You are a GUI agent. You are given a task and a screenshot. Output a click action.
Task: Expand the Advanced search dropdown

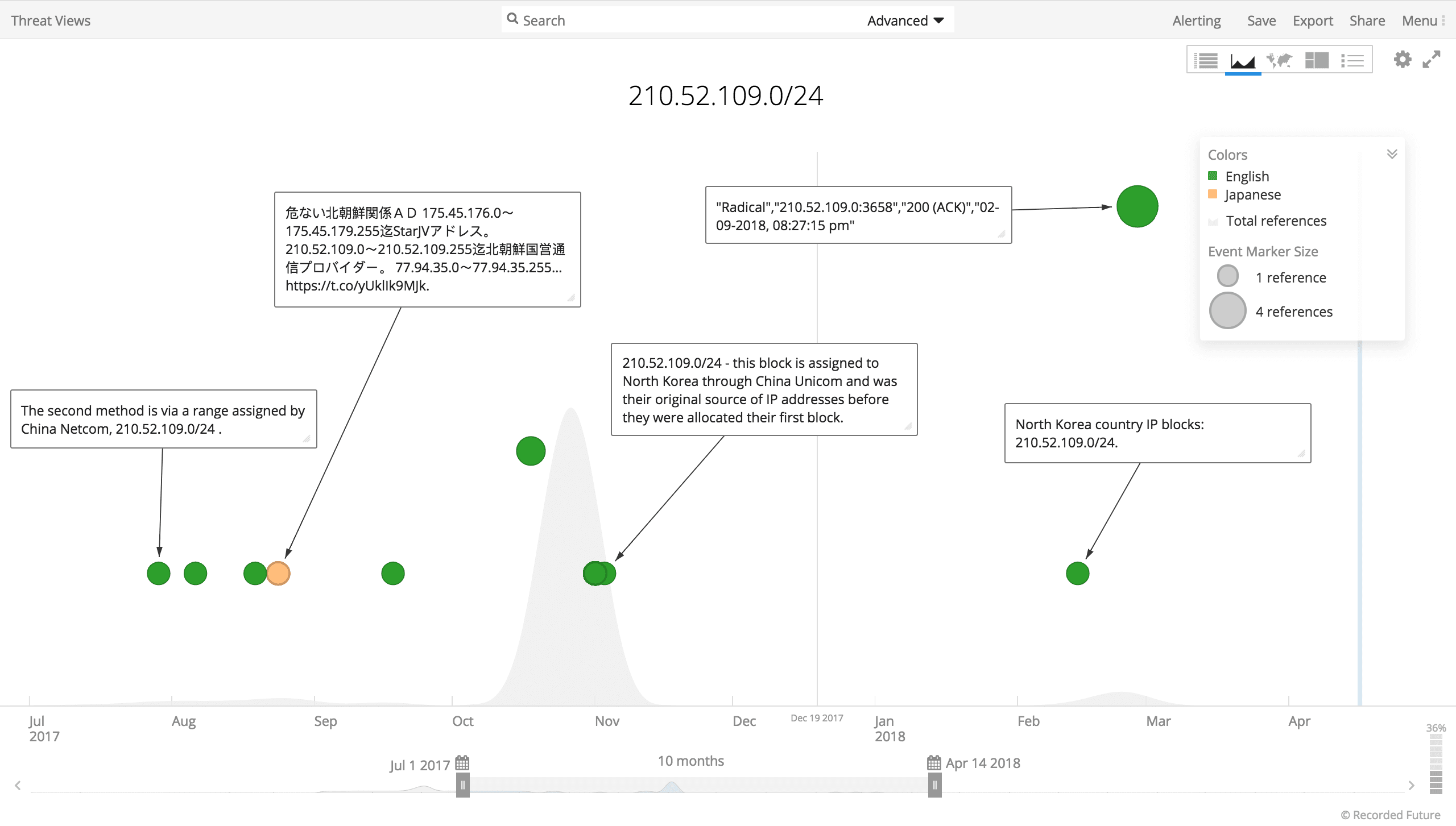click(x=904, y=19)
